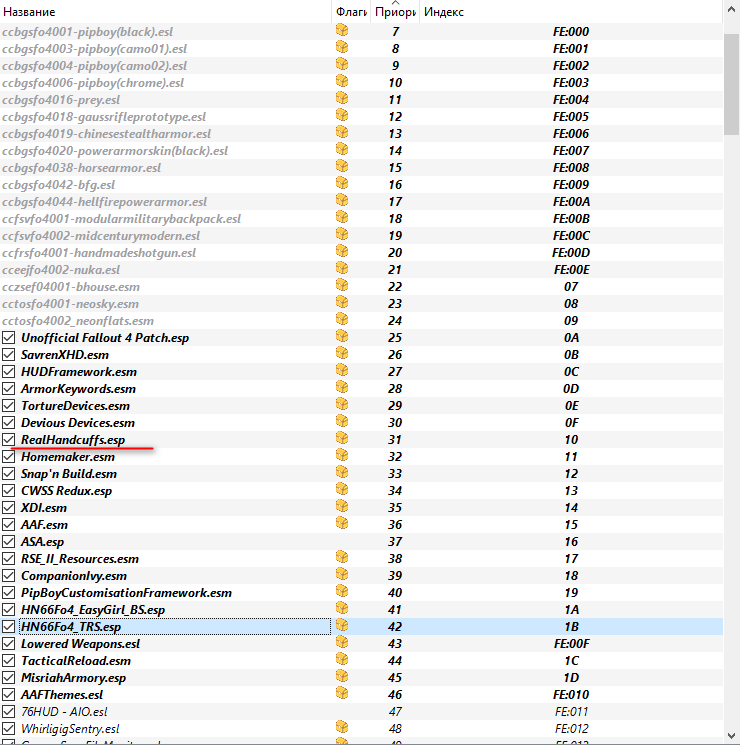The height and width of the screenshot is (745, 740).
Task: Click flag icon of ArmorKeywords.esm
Action: point(342,388)
